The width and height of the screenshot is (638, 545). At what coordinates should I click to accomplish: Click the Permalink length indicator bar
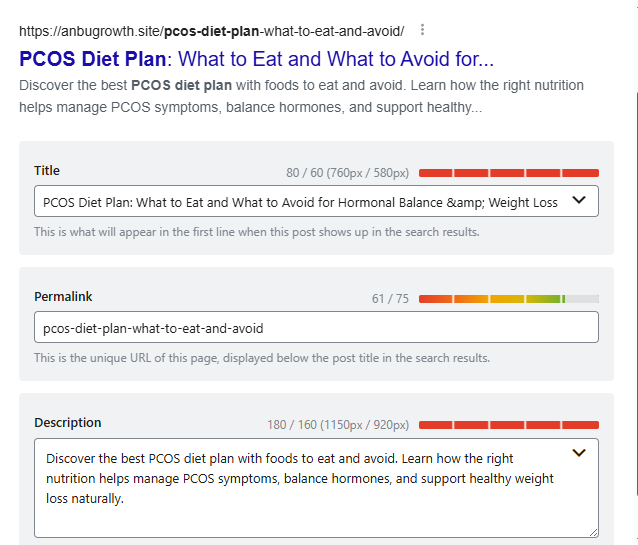point(508,299)
